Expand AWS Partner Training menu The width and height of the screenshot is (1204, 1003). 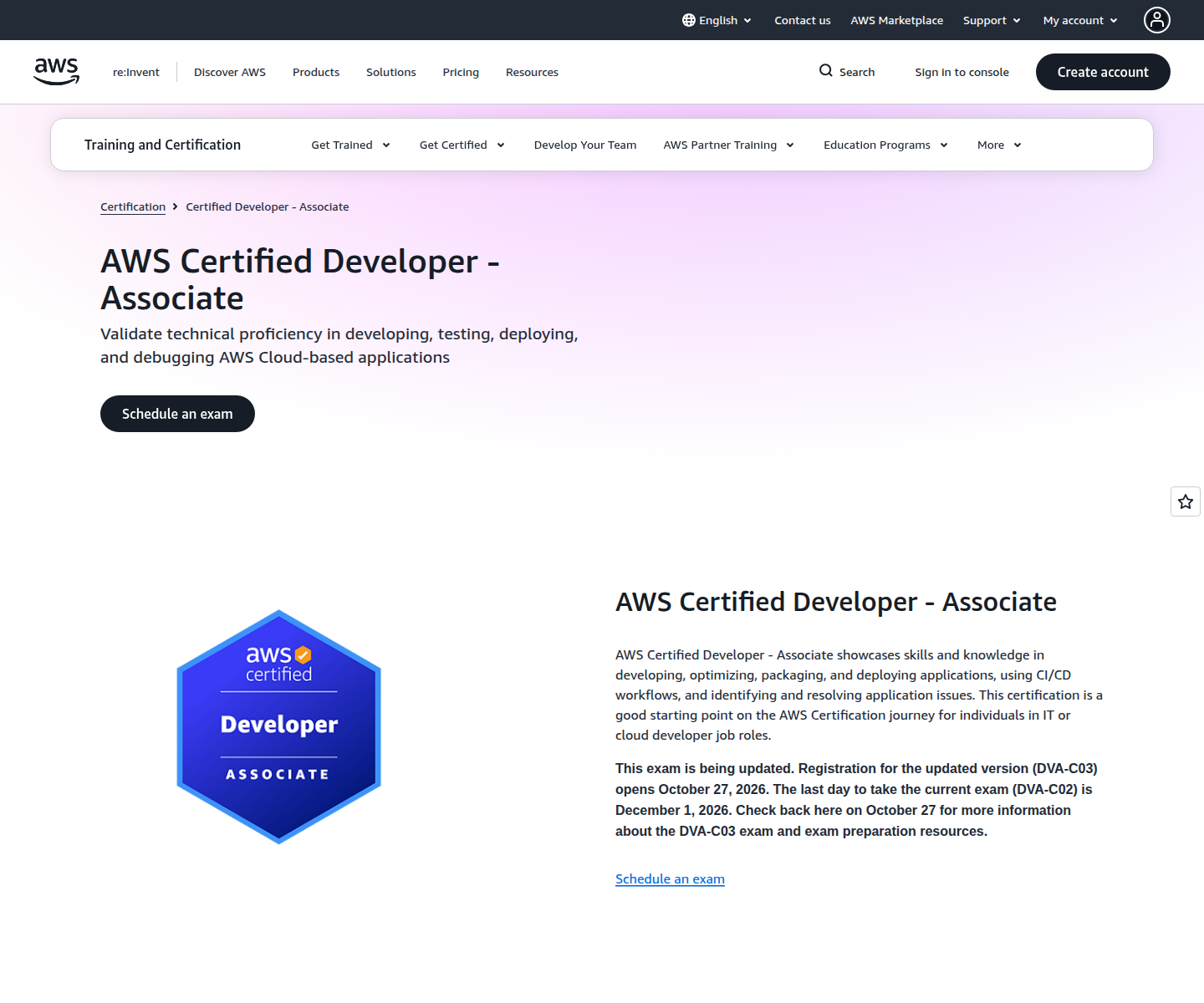pyautogui.click(x=729, y=145)
